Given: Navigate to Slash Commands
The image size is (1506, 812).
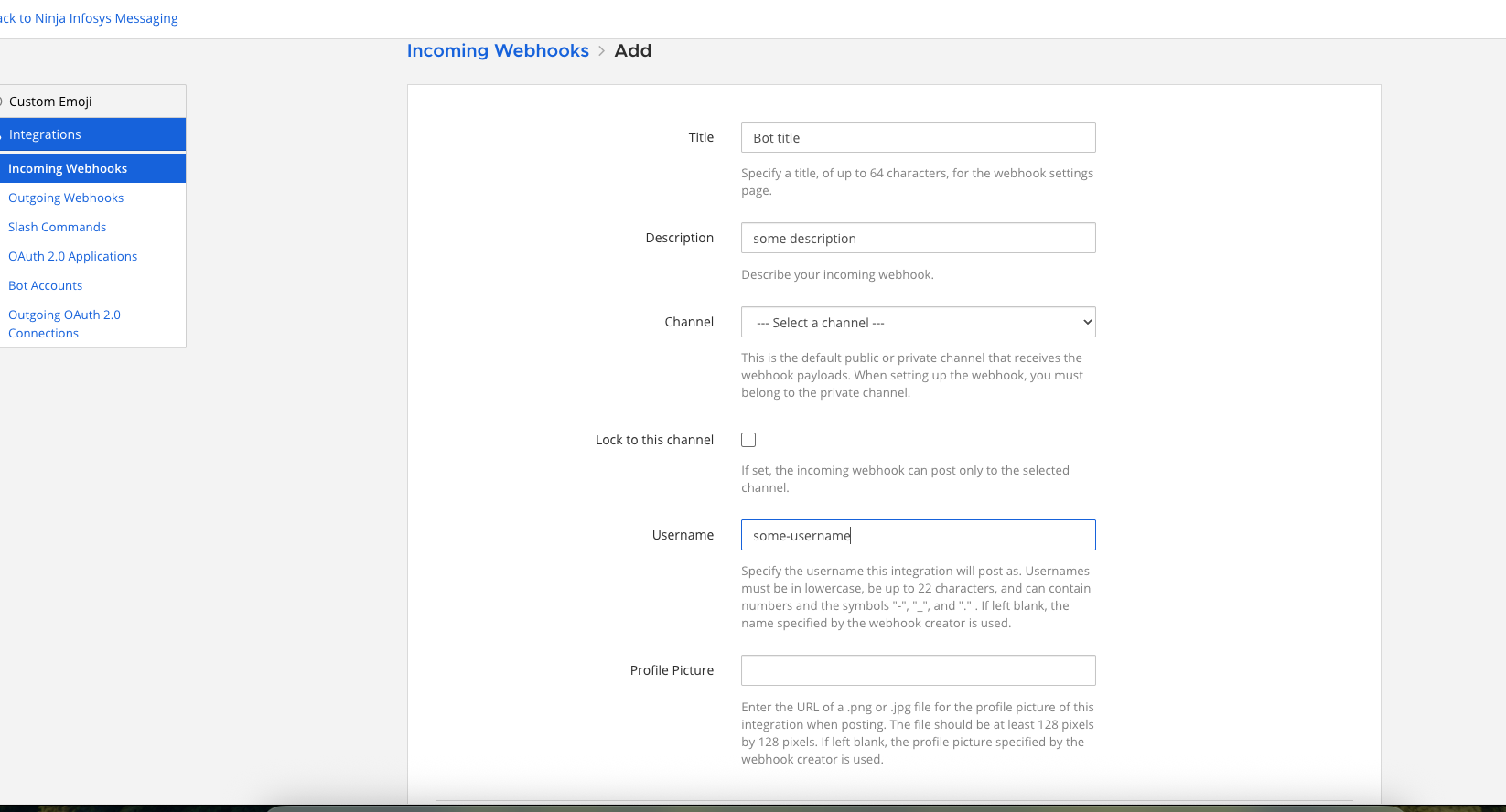Looking at the screenshot, I should 57,227.
